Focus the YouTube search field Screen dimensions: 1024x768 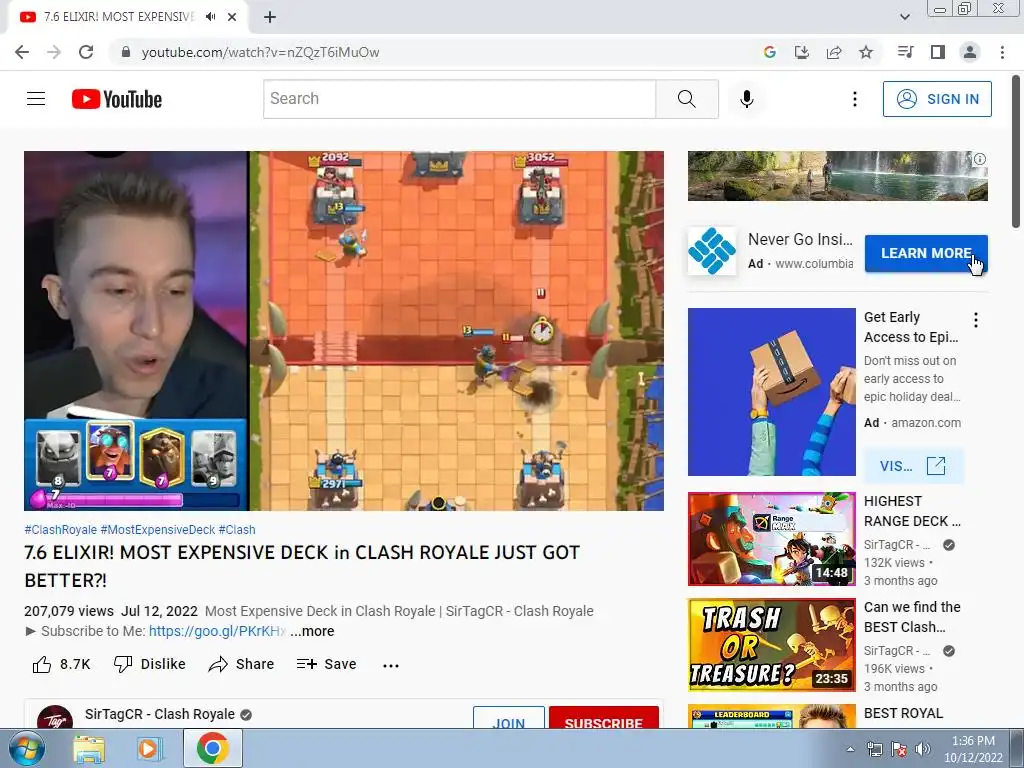tap(459, 99)
